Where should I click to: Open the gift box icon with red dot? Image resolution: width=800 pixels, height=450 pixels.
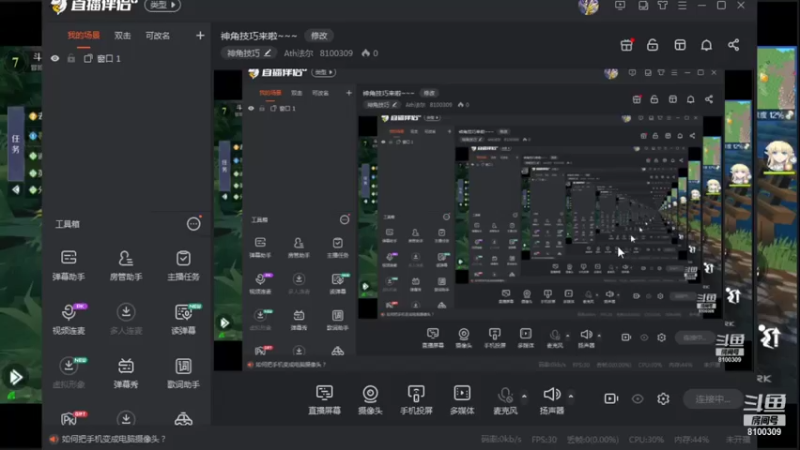(x=627, y=45)
